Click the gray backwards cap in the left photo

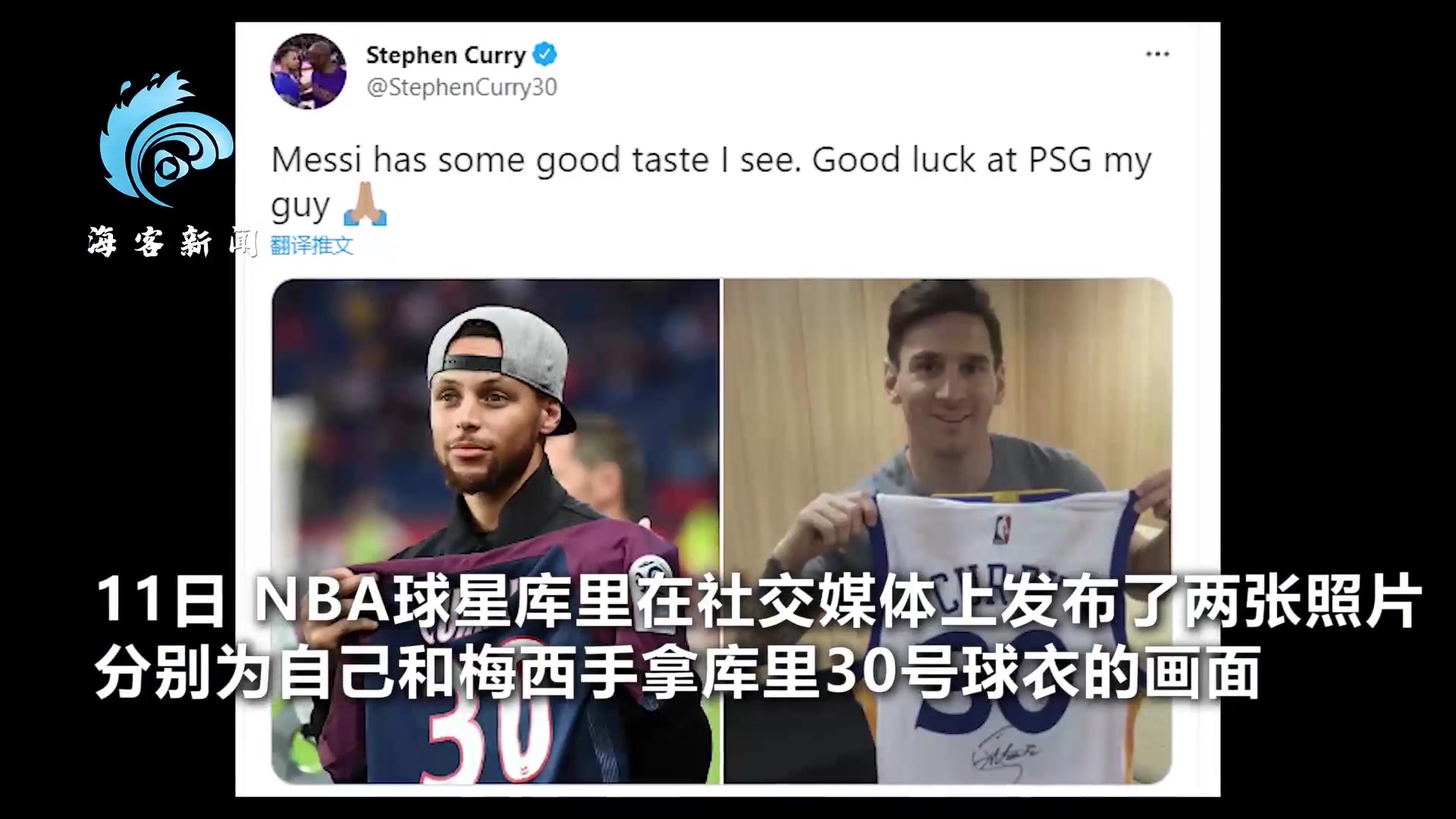pyautogui.click(x=500, y=362)
